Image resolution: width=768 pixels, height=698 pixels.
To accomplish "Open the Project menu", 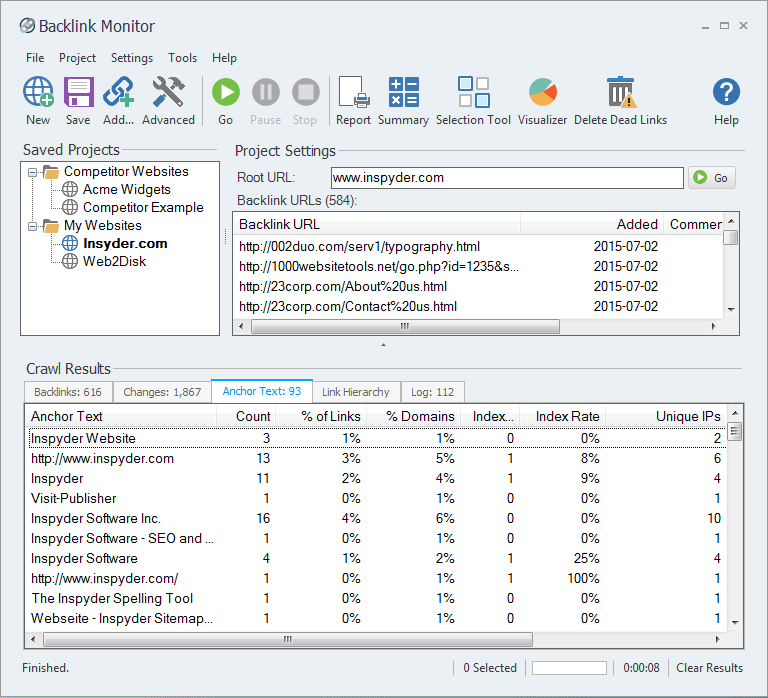I will tap(77, 58).
